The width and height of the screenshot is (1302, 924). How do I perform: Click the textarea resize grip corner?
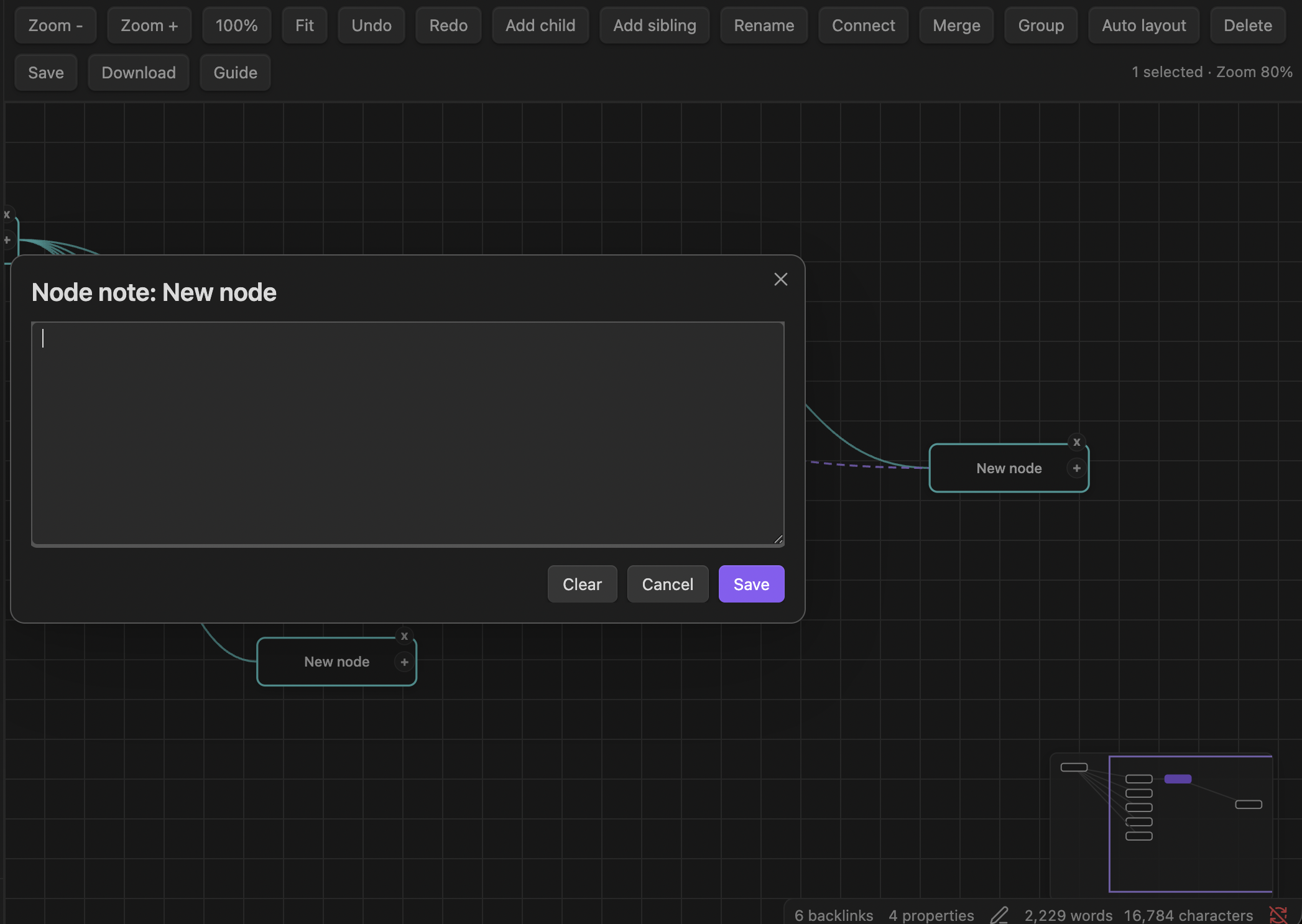[778, 539]
